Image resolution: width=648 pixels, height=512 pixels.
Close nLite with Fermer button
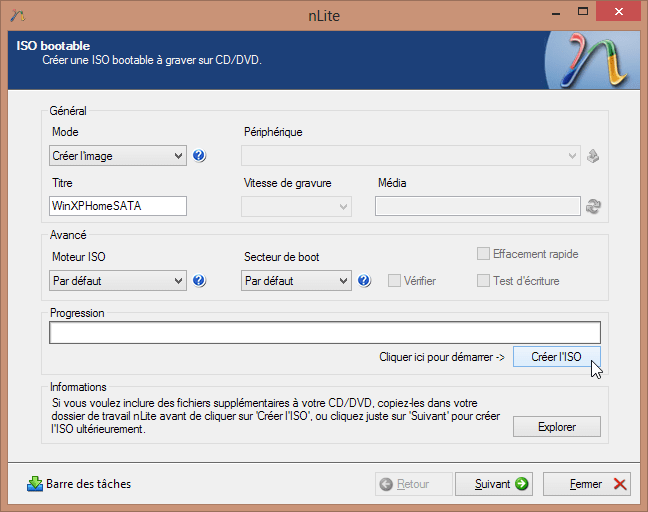click(x=587, y=484)
